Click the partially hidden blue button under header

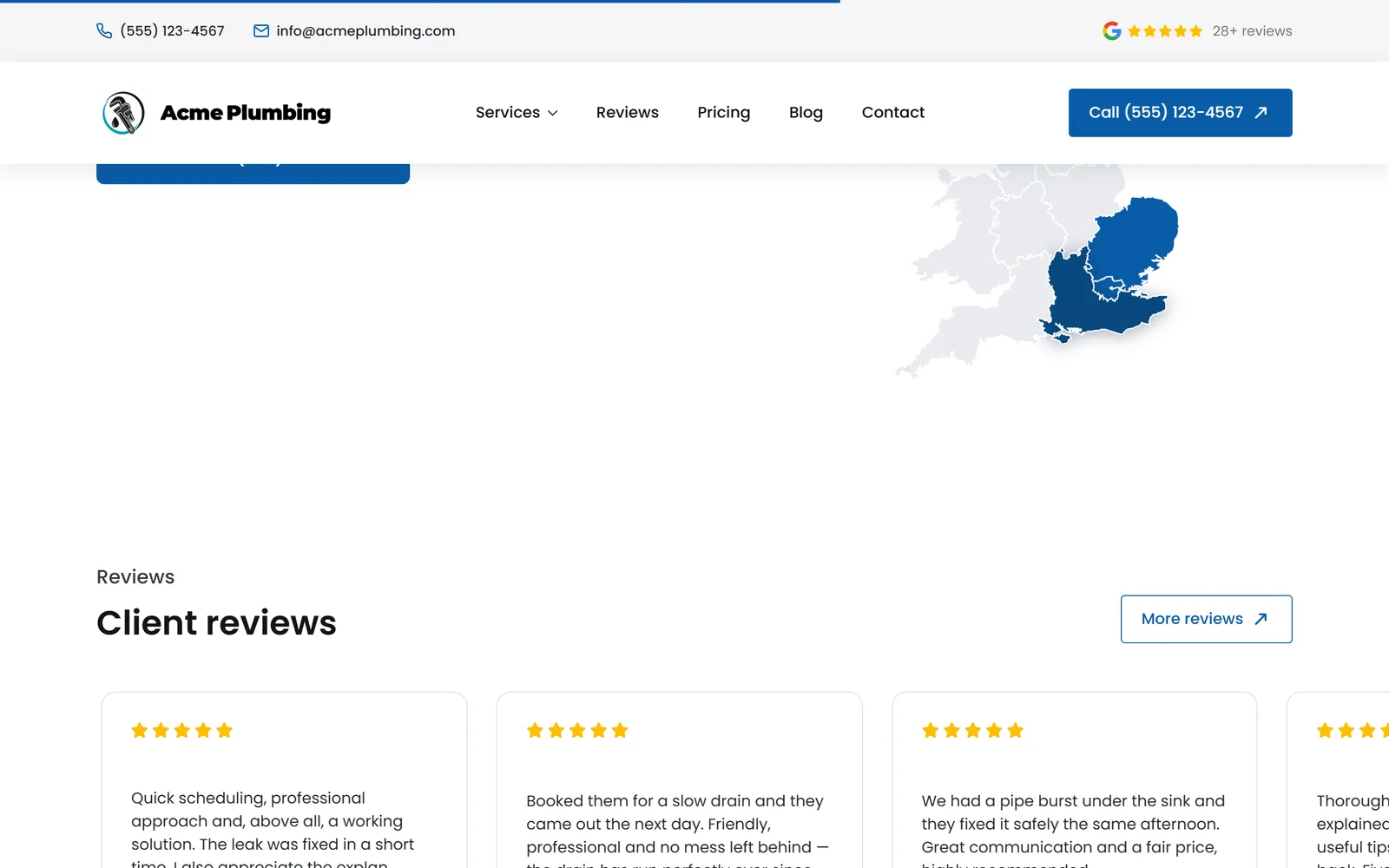[253, 174]
